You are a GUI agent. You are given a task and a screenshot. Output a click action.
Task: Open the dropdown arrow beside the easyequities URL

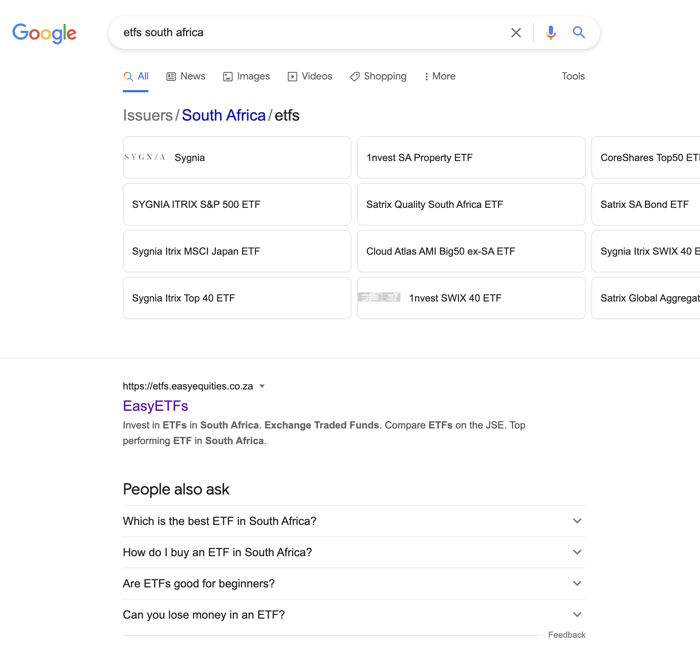pyautogui.click(x=262, y=386)
